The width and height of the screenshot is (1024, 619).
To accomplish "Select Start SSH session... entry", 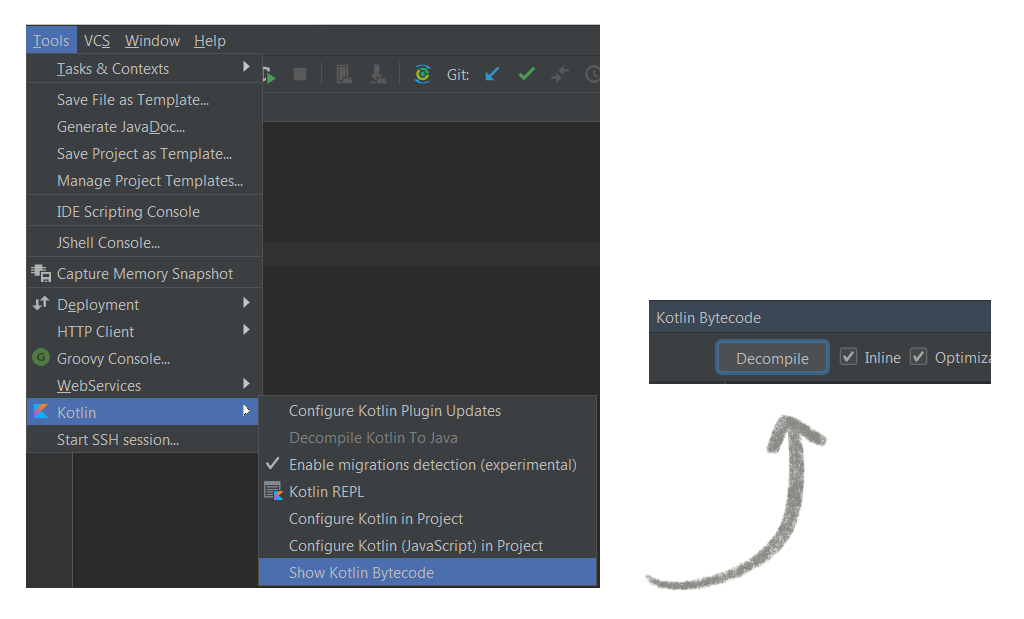I will [x=144, y=439].
